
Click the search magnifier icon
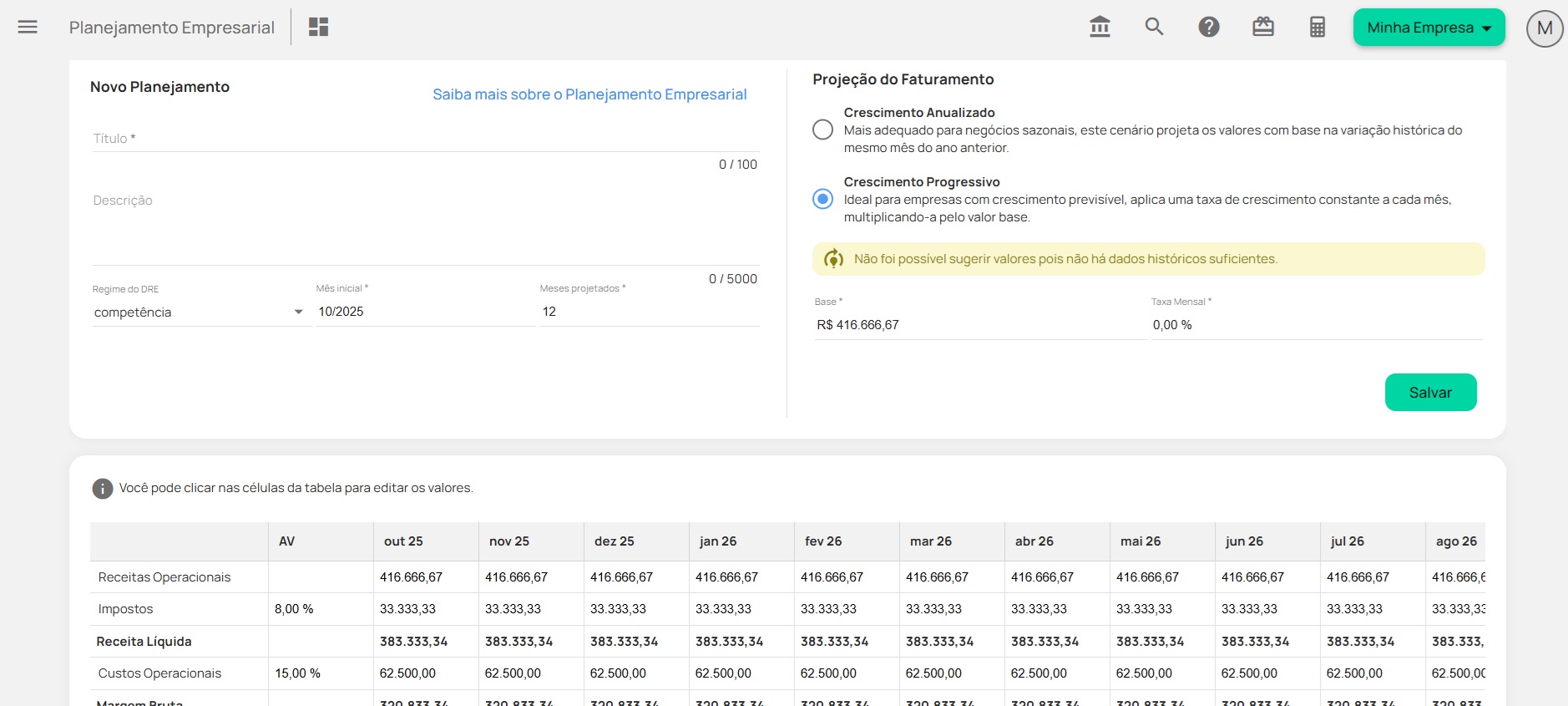[x=1154, y=28]
